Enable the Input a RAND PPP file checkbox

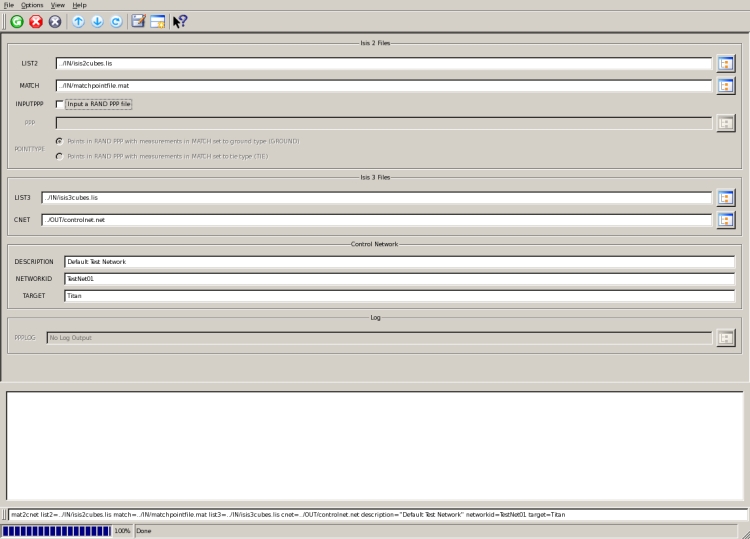tap(60, 104)
